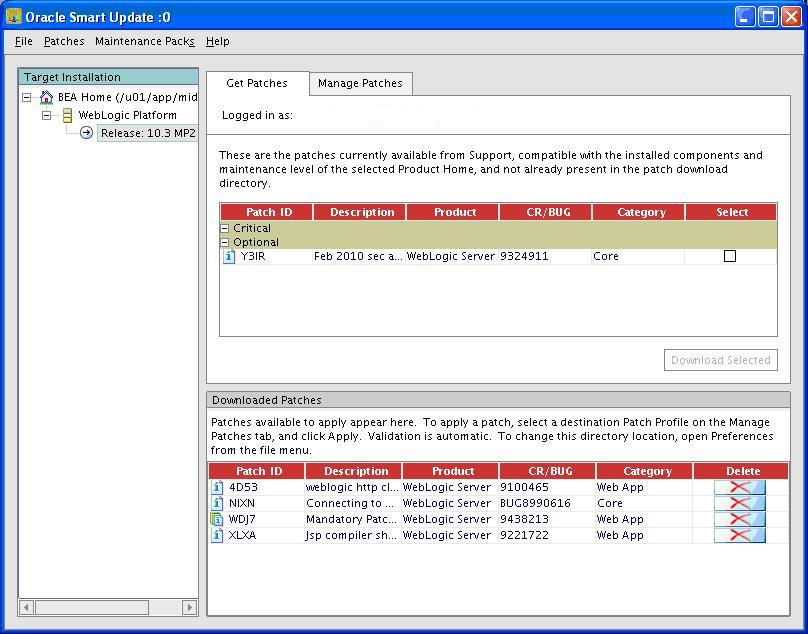
Task: Delete downloaded patch 4D53
Action: click(x=739, y=488)
